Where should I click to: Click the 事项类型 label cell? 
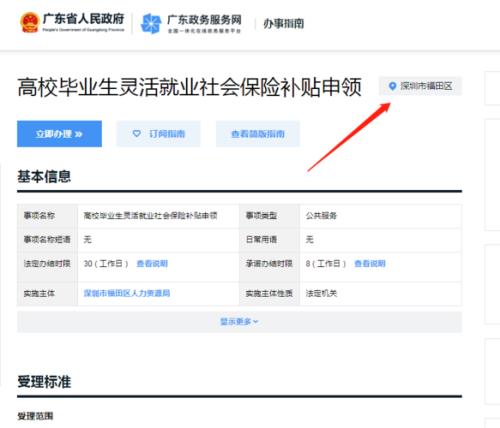point(269,216)
